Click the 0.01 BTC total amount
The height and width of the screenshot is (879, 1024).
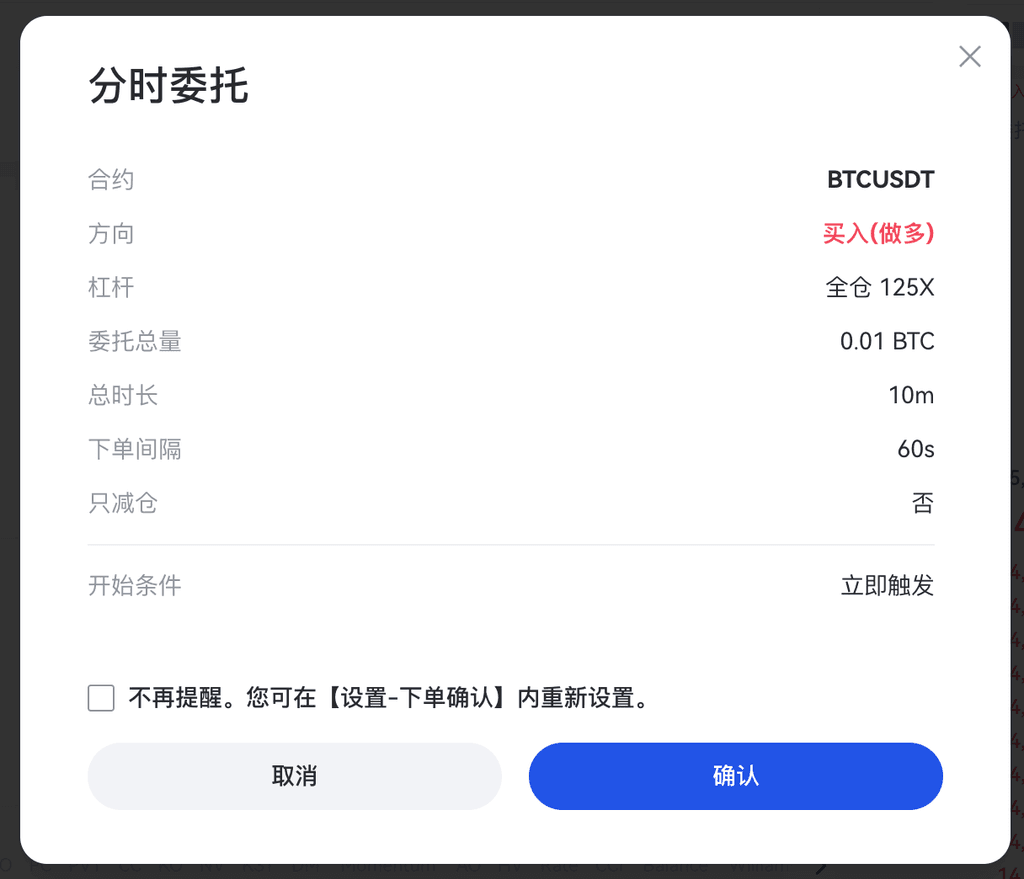point(887,342)
